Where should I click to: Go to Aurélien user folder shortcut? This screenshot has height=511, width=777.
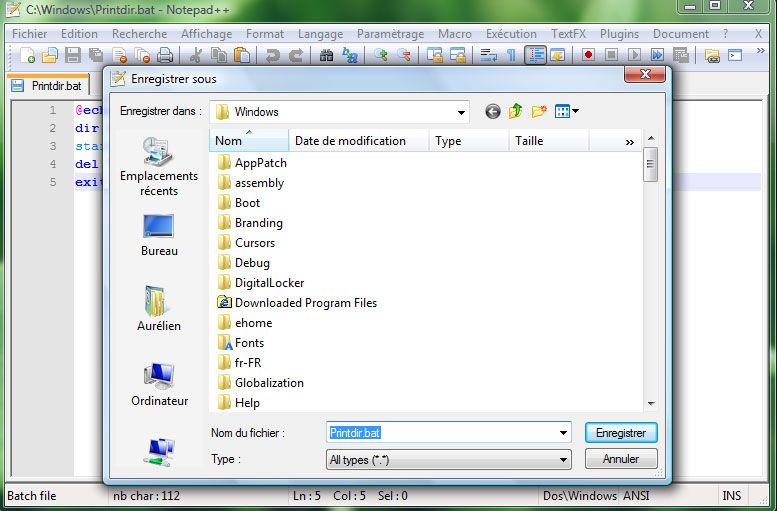click(x=159, y=308)
